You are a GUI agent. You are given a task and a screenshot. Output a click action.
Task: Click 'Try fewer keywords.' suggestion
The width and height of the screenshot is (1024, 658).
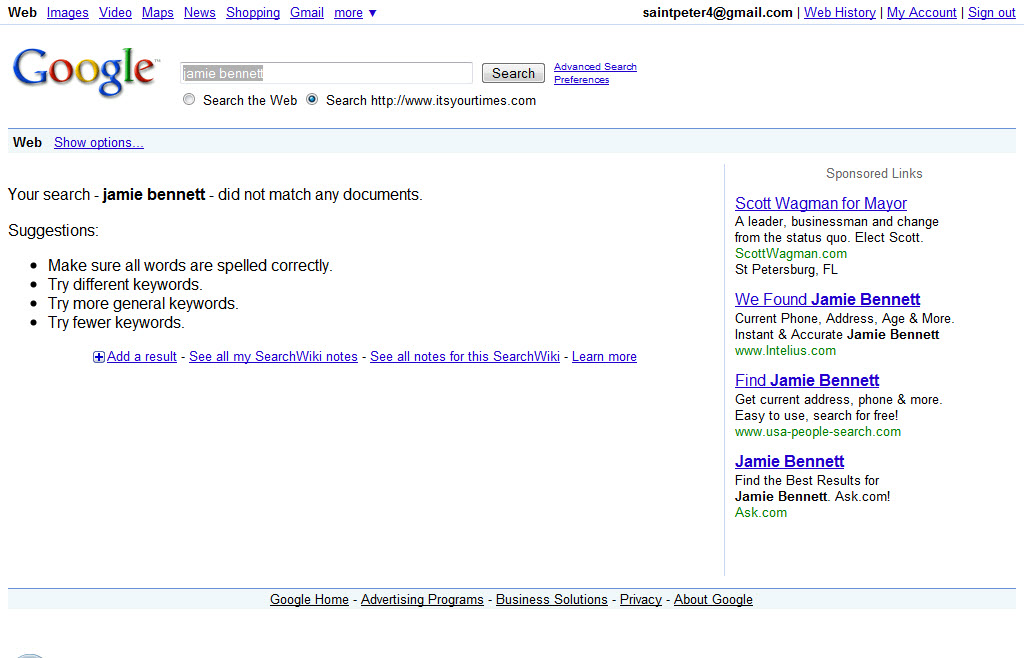(x=116, y=322)
